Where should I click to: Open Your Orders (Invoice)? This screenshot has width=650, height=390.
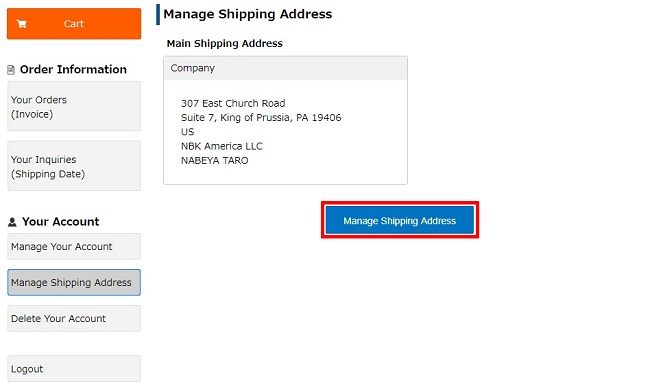coord(74,106)
